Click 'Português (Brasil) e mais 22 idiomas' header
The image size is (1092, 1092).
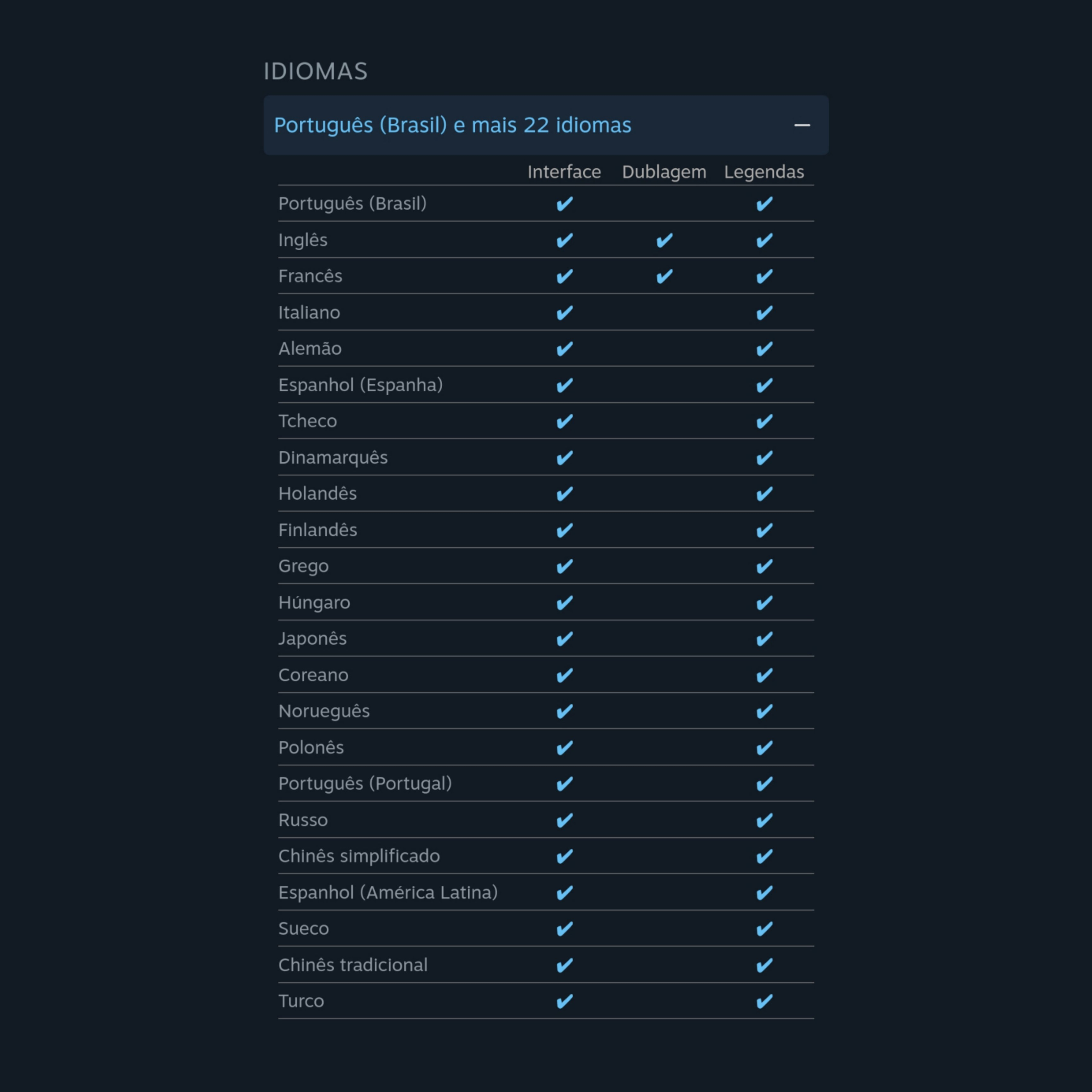[452, 125]
